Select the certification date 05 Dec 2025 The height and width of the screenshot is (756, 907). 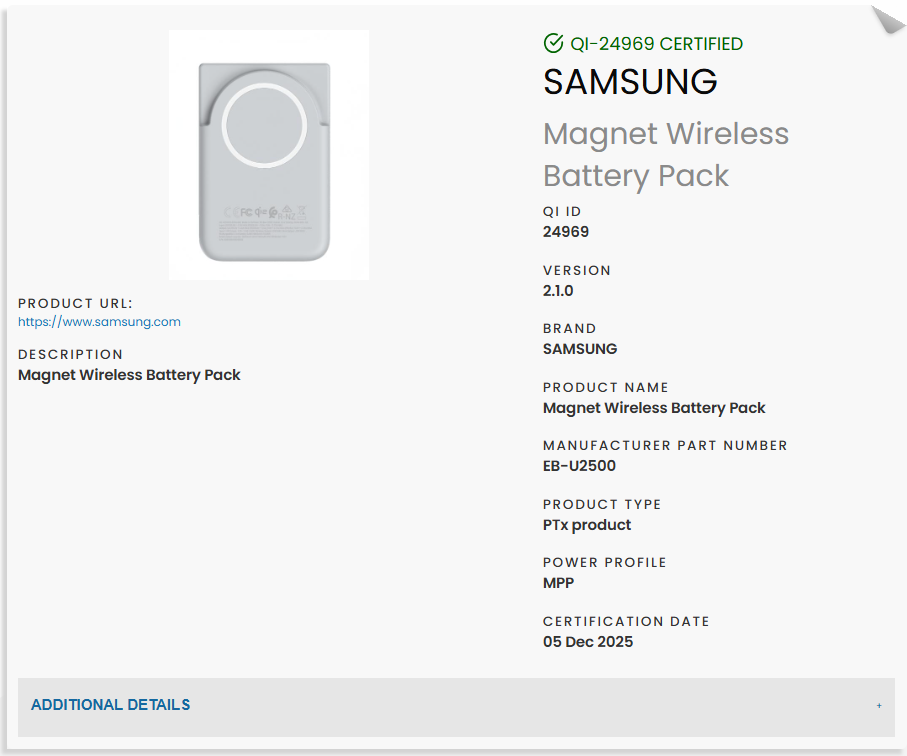(x=587, y=641)
